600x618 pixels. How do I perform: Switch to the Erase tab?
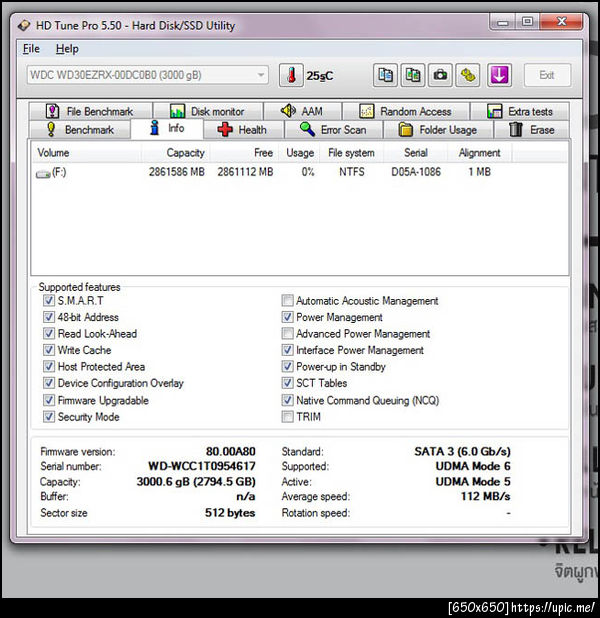531,130
